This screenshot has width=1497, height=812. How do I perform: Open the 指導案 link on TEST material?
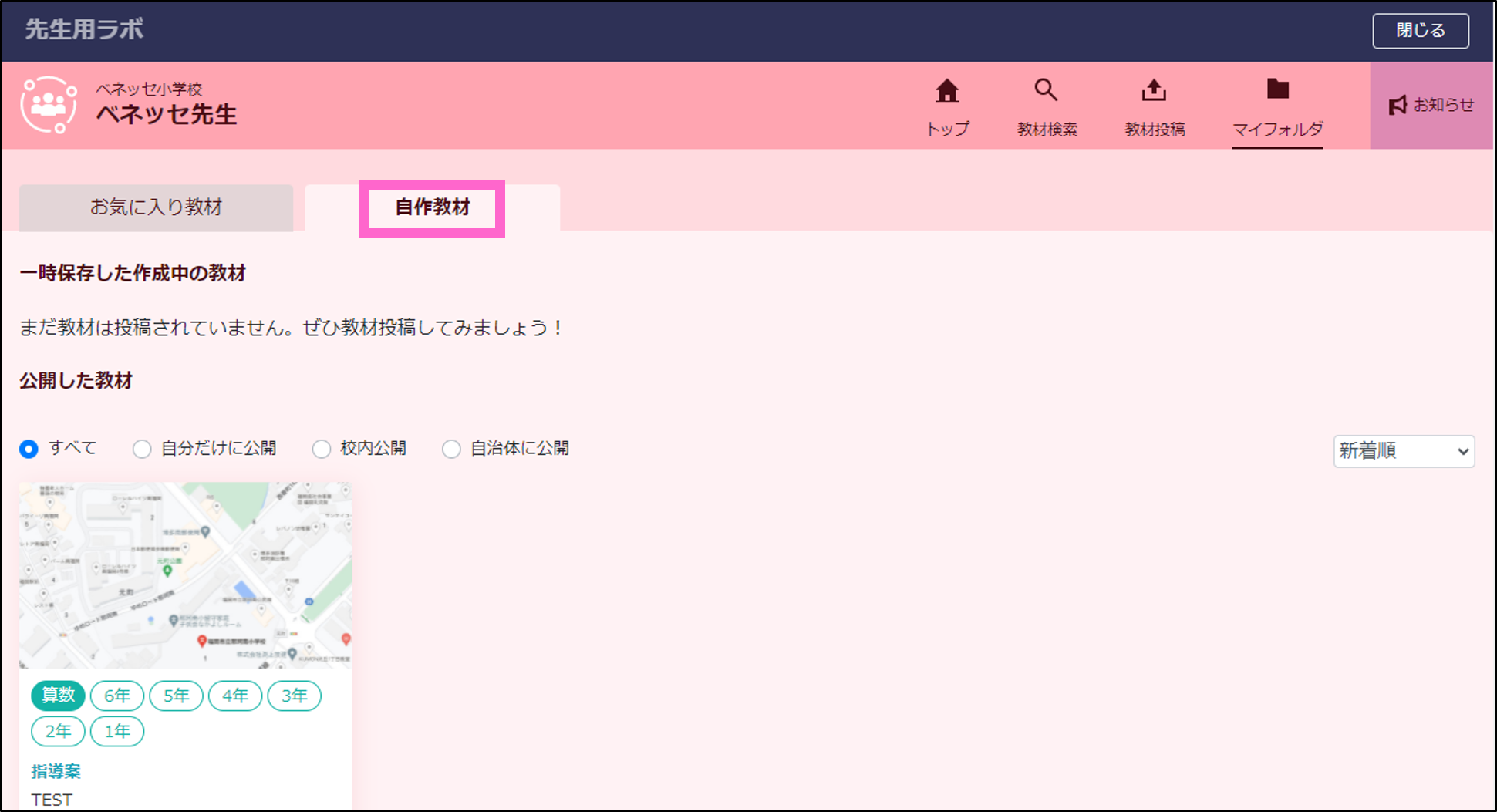point(54,770)
